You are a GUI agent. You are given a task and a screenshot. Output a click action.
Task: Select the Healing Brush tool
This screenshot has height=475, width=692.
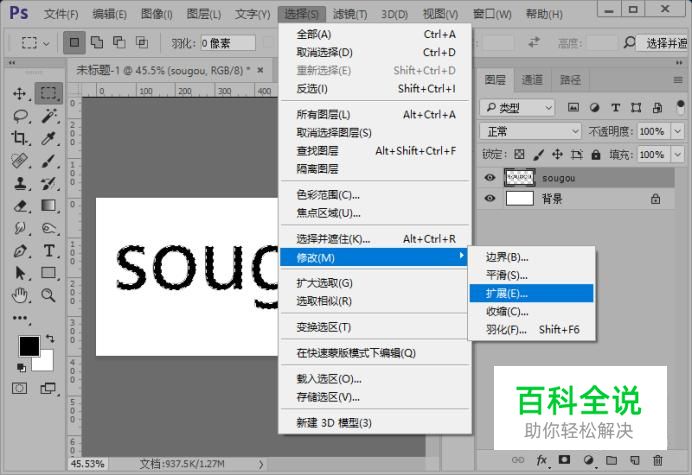19,161
